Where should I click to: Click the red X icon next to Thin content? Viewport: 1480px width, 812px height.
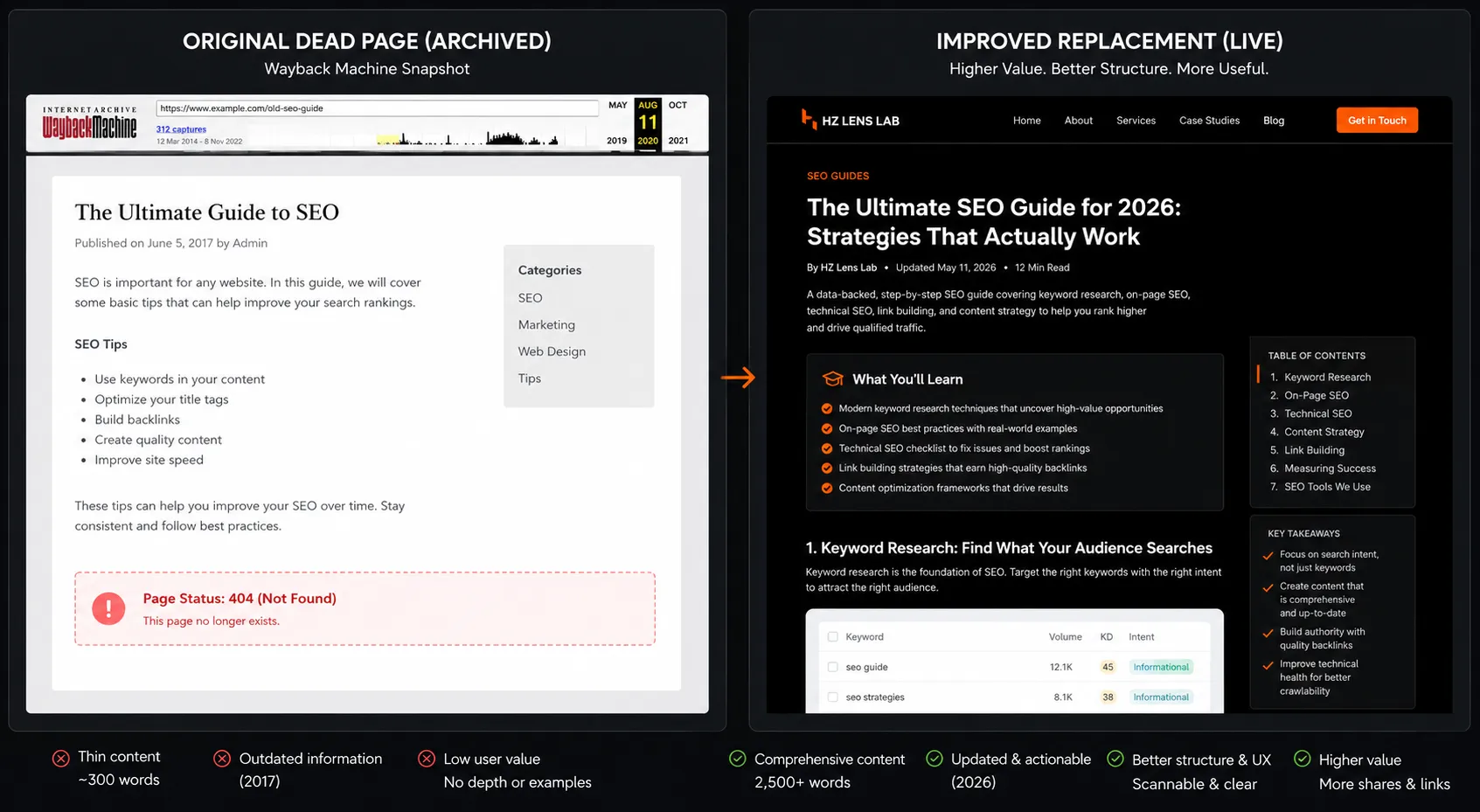pyautogui.click(x=60, y=758)
